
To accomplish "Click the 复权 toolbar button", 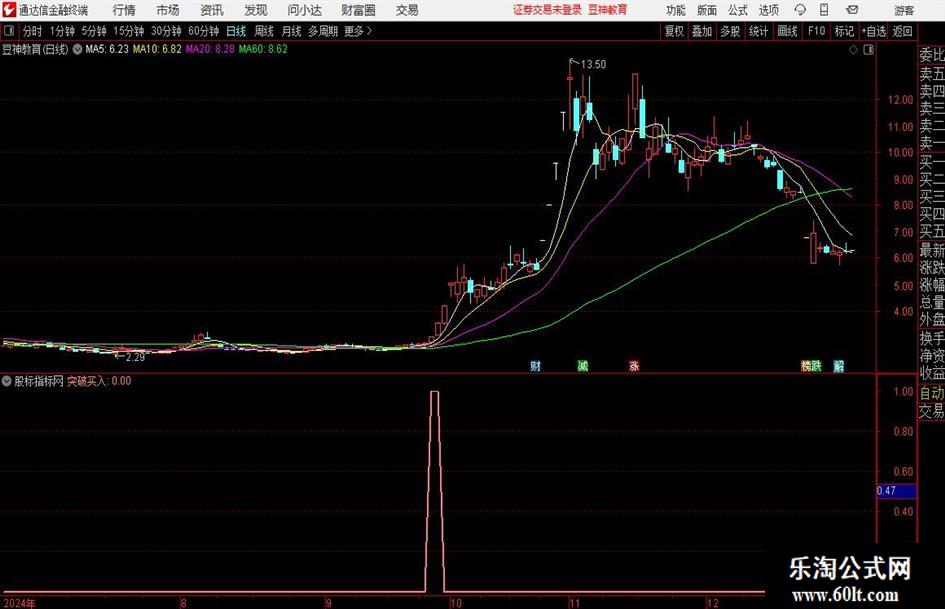I will point(674,31).
